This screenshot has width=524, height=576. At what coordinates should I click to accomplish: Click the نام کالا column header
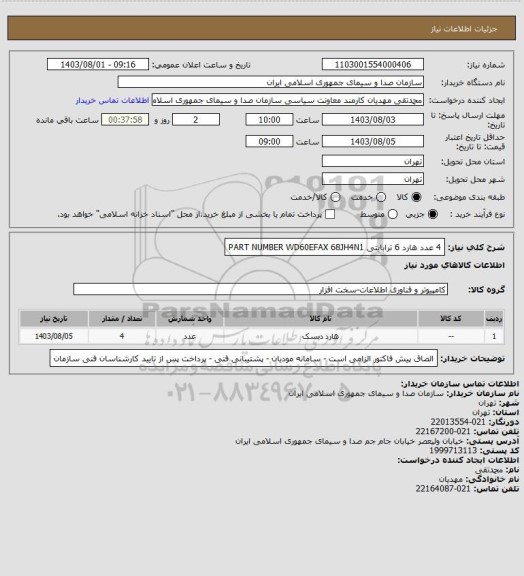click(320, 319)
